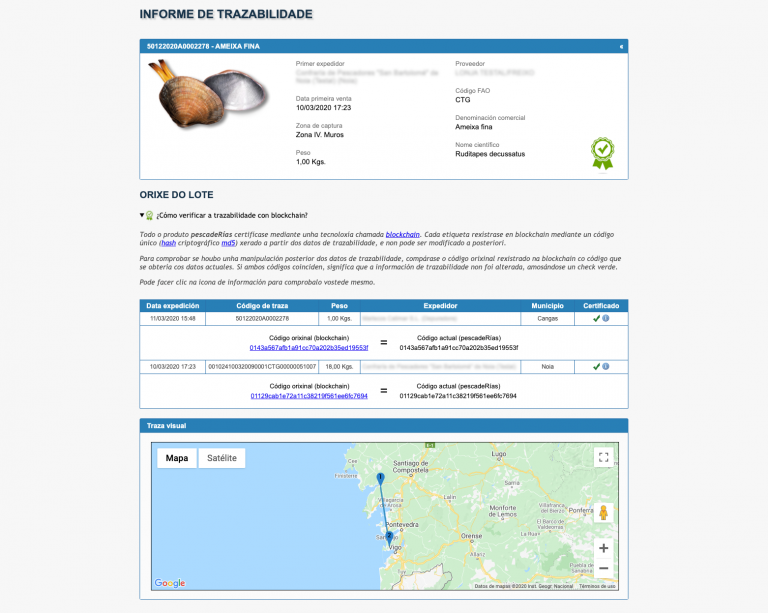
Task: Click the 18,00 Kgs. weight cell
Action: [x=339, y=366]
